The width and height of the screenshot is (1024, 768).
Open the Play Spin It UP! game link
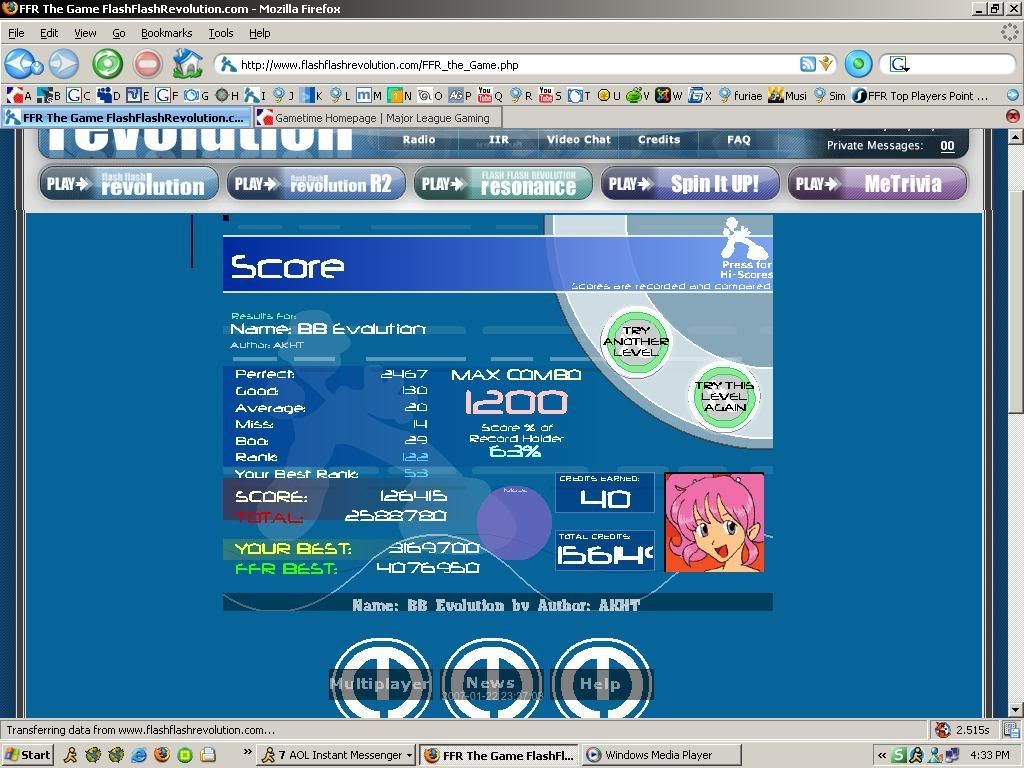tap(689, 184)
